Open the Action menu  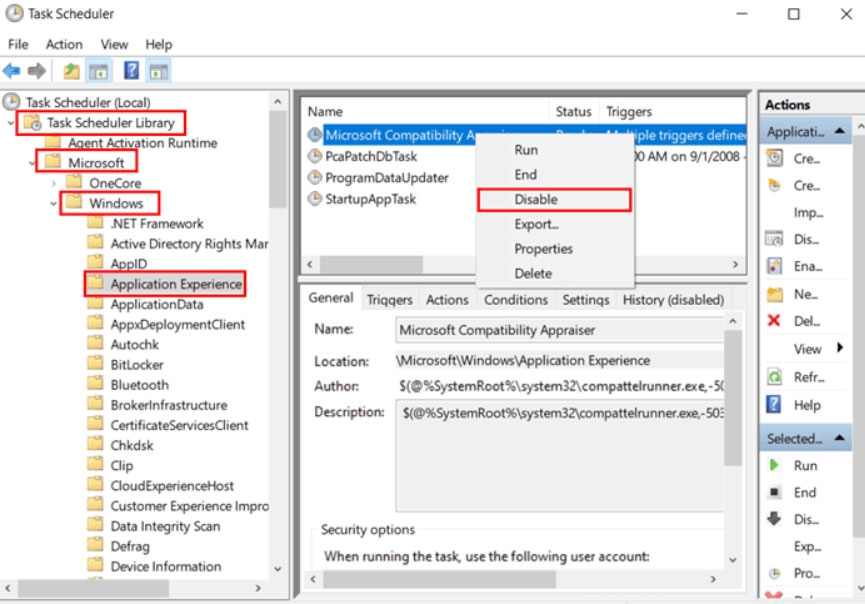[64, 44]
